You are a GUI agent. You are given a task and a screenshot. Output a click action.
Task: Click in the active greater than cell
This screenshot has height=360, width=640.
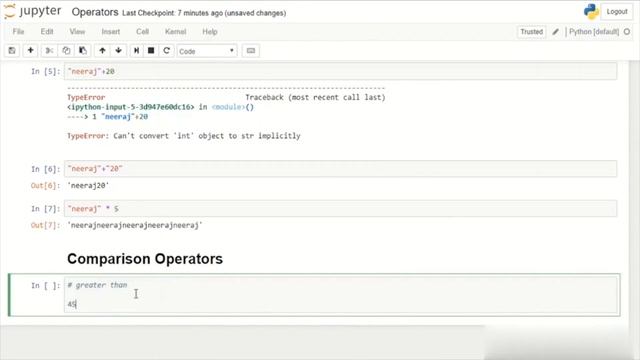[x=340, y=295]
